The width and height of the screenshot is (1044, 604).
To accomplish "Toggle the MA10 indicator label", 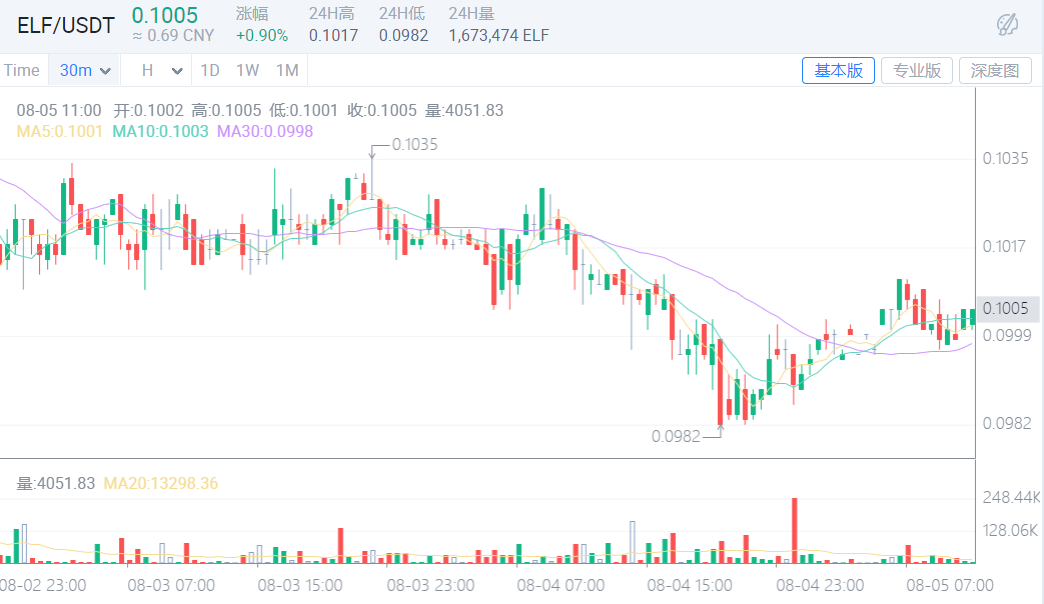I will 160,131.
